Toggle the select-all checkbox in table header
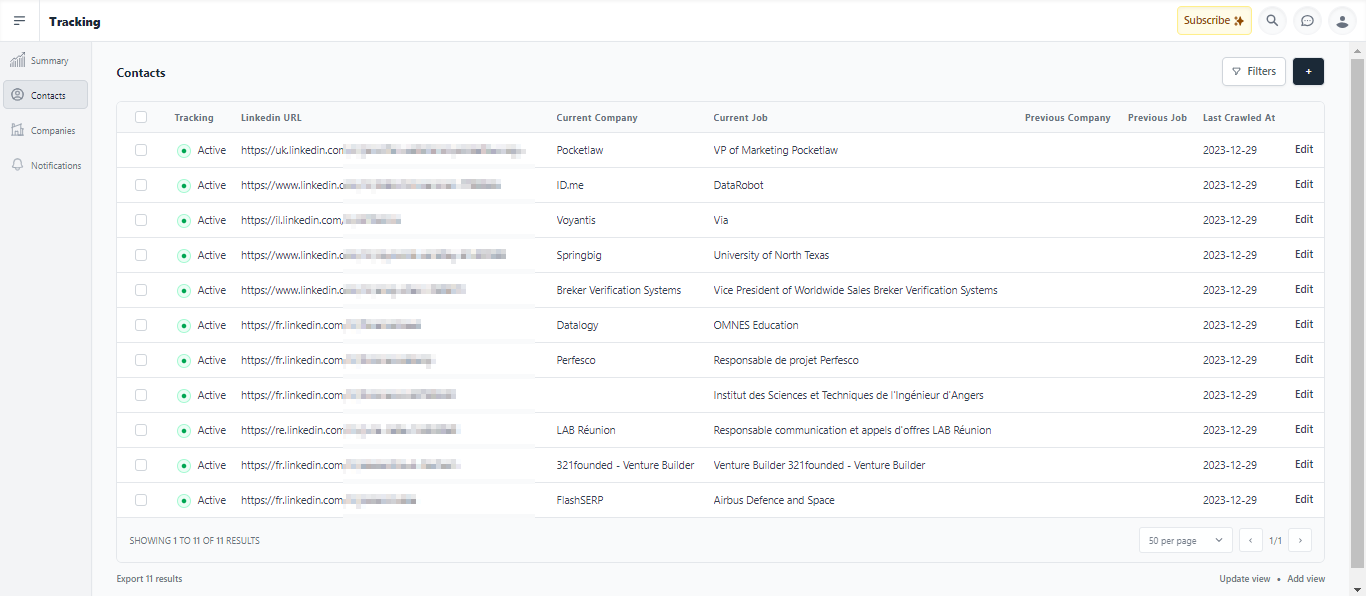Screen dimensions: 1366x596 pos(141,117)
